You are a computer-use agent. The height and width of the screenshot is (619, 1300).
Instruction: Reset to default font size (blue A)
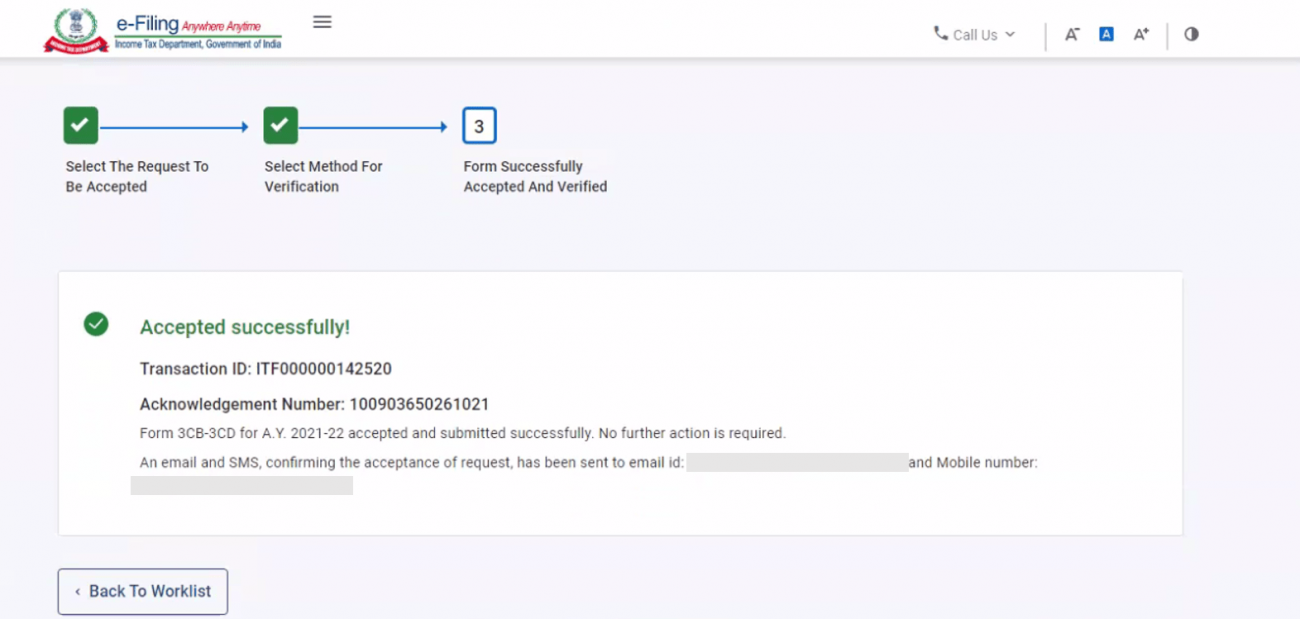pos(1106,34)
